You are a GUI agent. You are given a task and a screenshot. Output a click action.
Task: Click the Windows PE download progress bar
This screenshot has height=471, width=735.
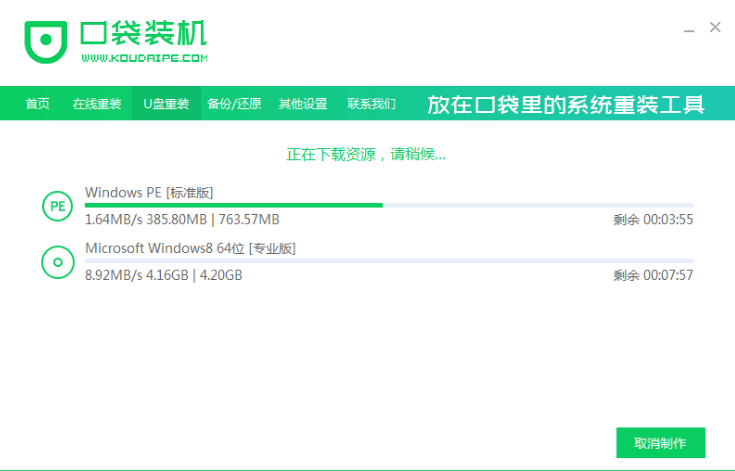point(389,205)
